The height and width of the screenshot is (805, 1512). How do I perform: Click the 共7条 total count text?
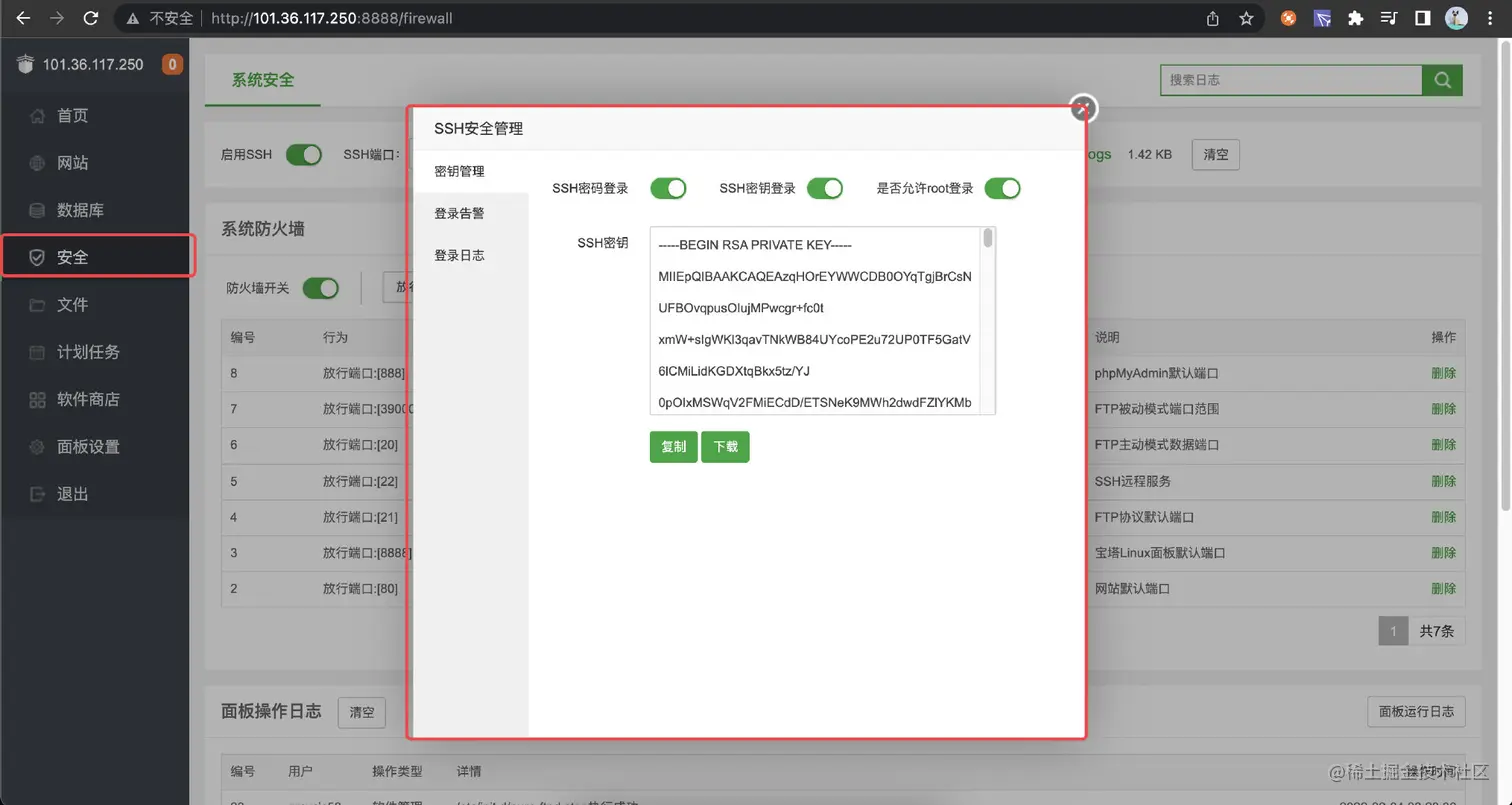pyautogui.click(x=1437, y=631)
